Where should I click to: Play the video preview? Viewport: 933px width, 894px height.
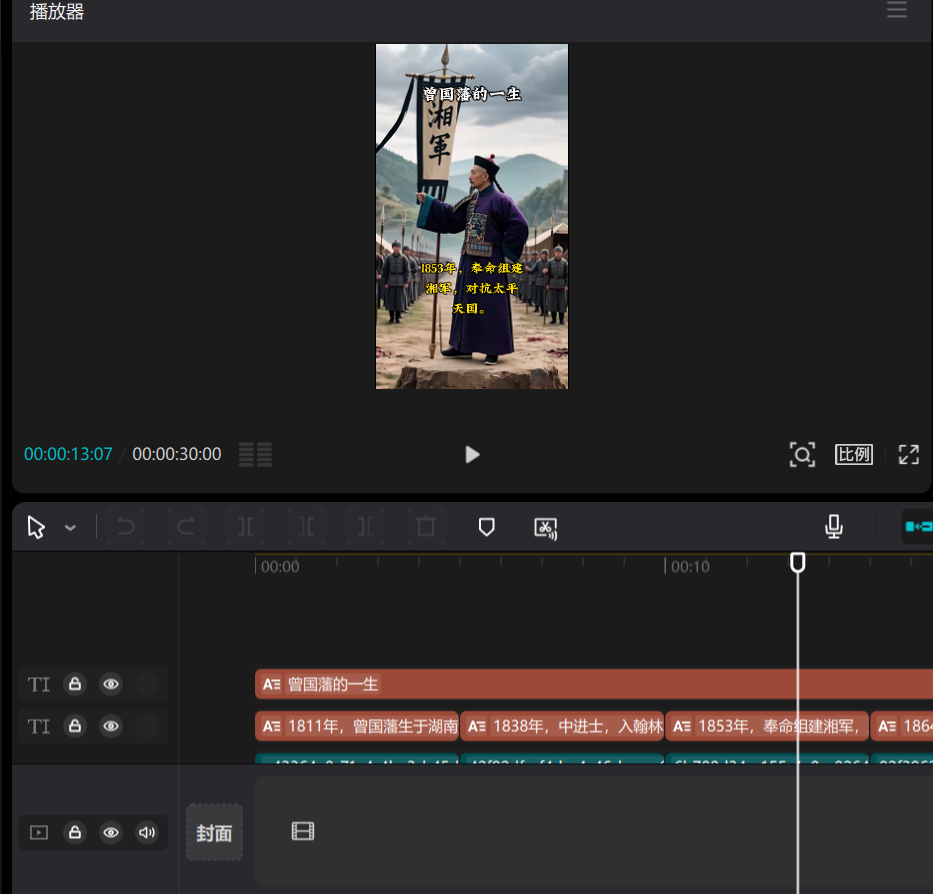pos(472,455)
